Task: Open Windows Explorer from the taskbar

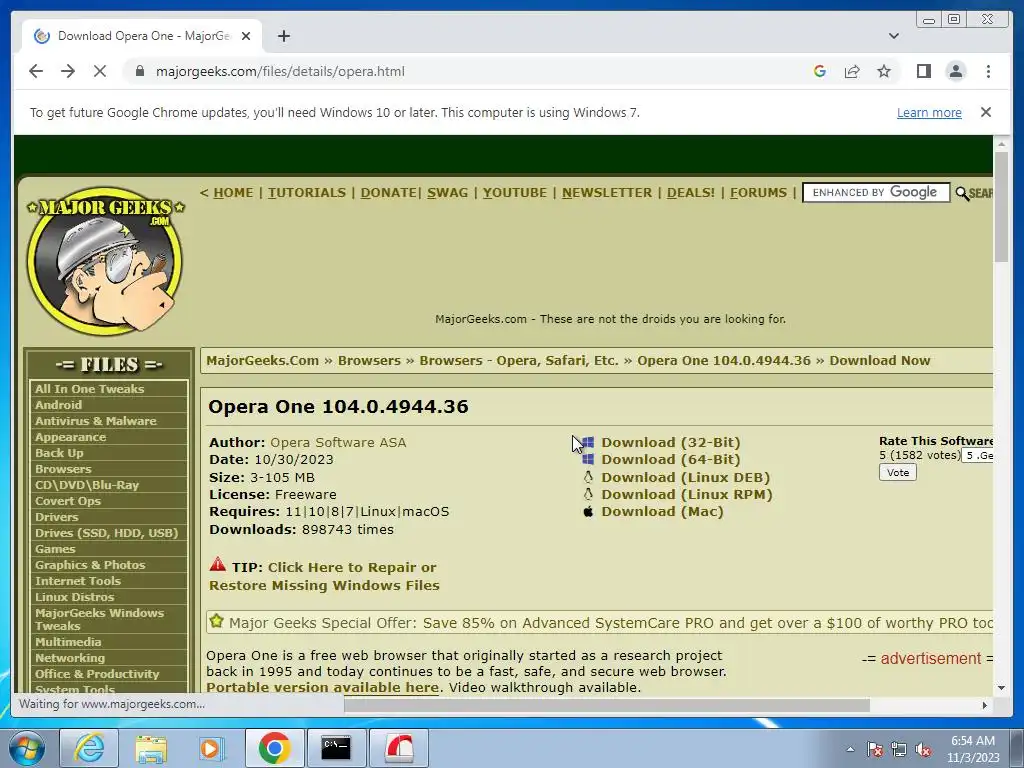Action: coord(151,748)
